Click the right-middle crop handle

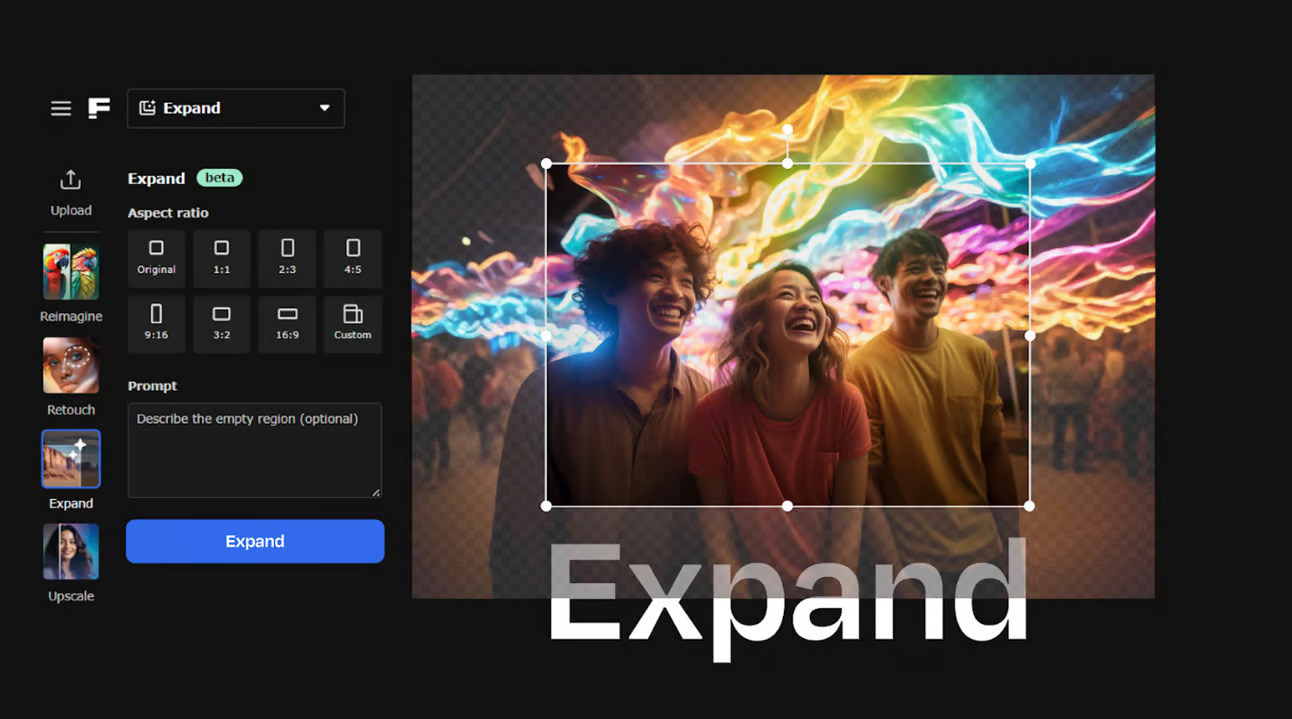click(x=1030, y=336)
